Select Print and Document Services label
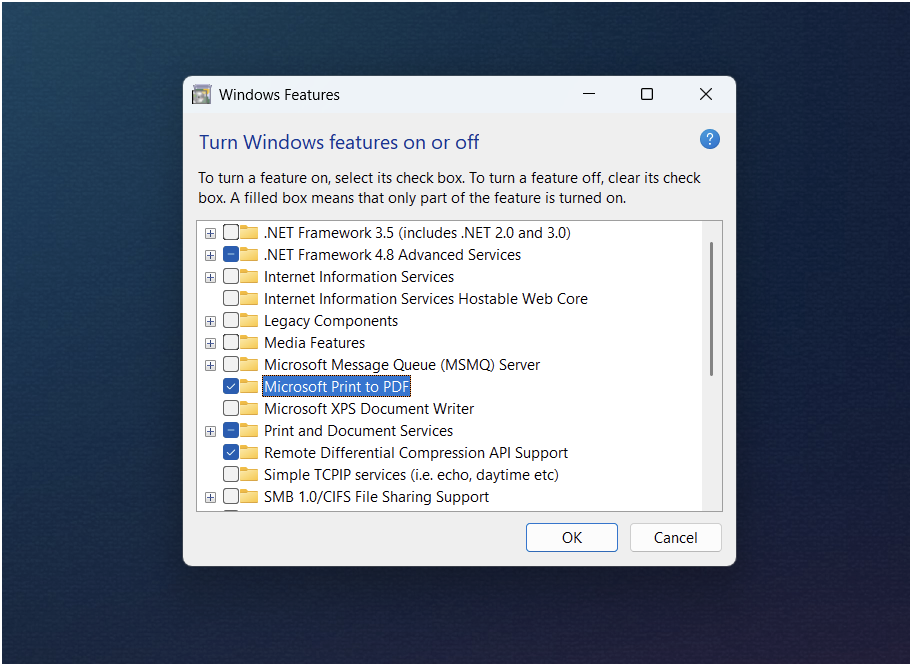This screenshot has height=666, width=912. click(x=358, y=431)
